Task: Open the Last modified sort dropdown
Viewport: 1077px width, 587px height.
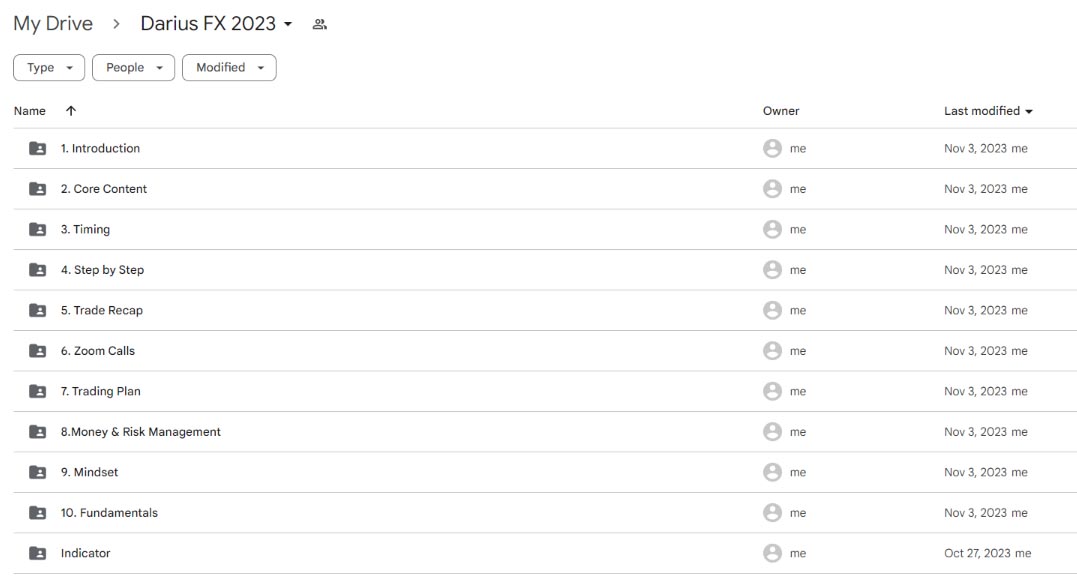Action: tap(988, 111)
